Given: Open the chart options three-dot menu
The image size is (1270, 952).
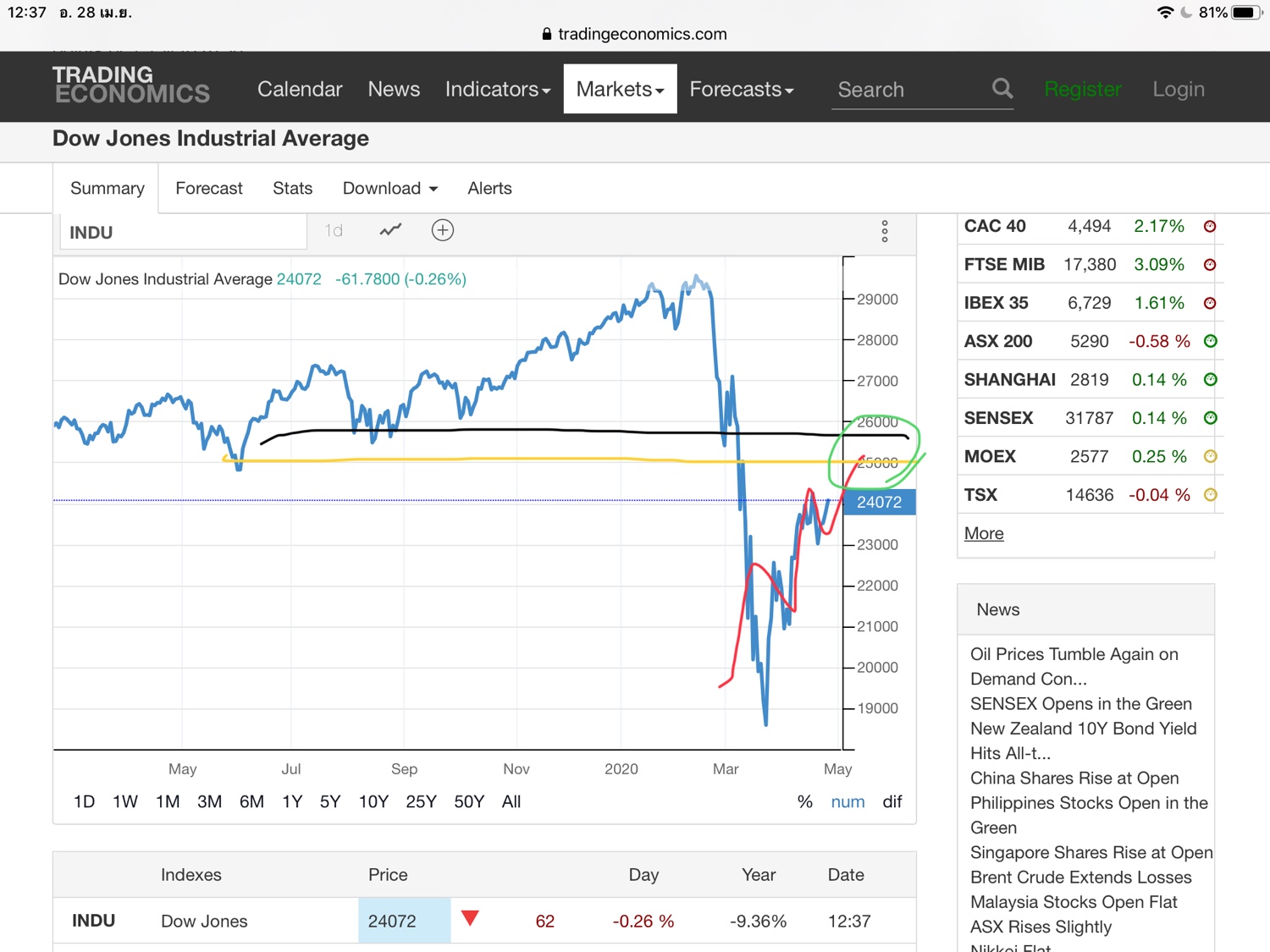Looking at the screenshot, I should 885,232.
